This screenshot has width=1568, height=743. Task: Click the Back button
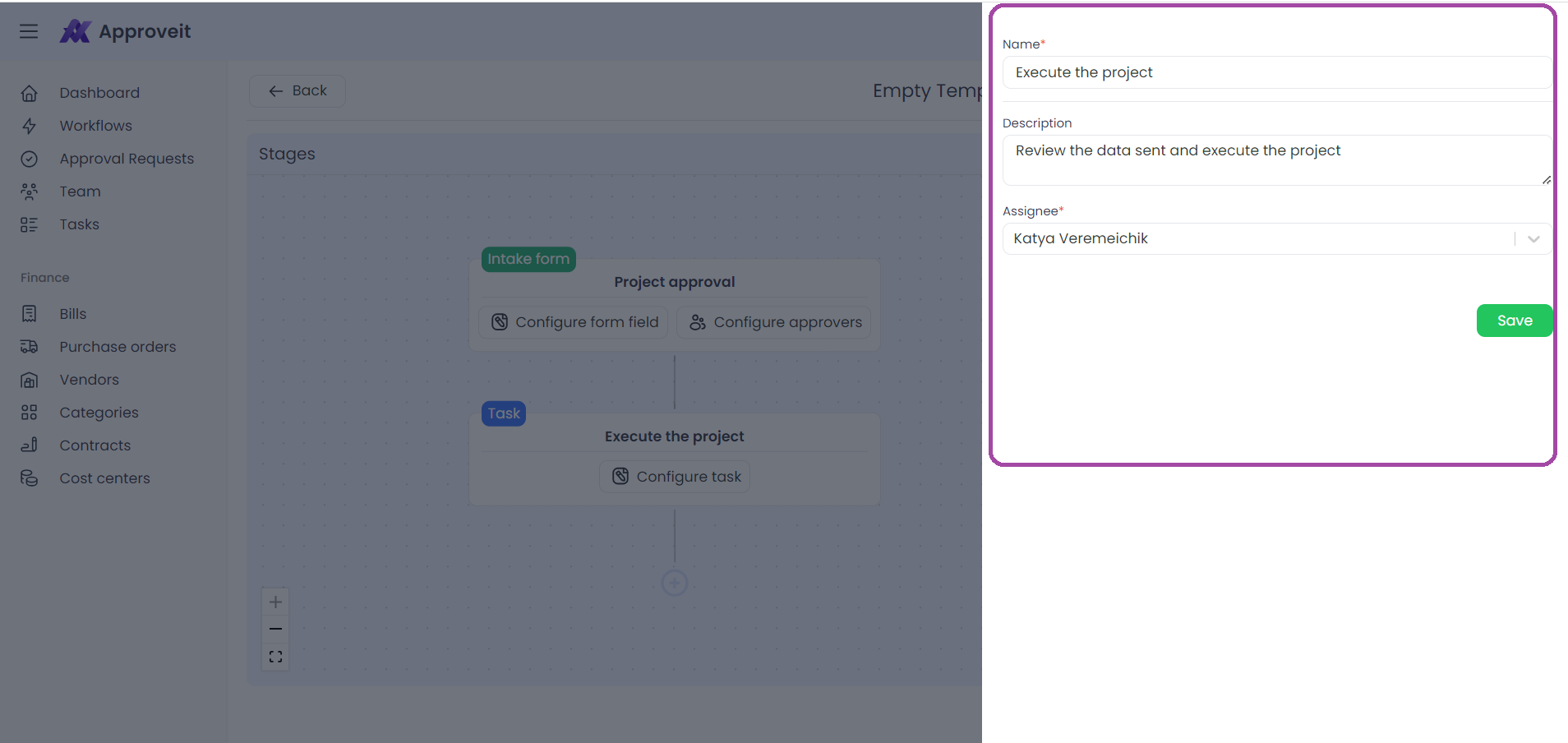click(x=297, y=91)
